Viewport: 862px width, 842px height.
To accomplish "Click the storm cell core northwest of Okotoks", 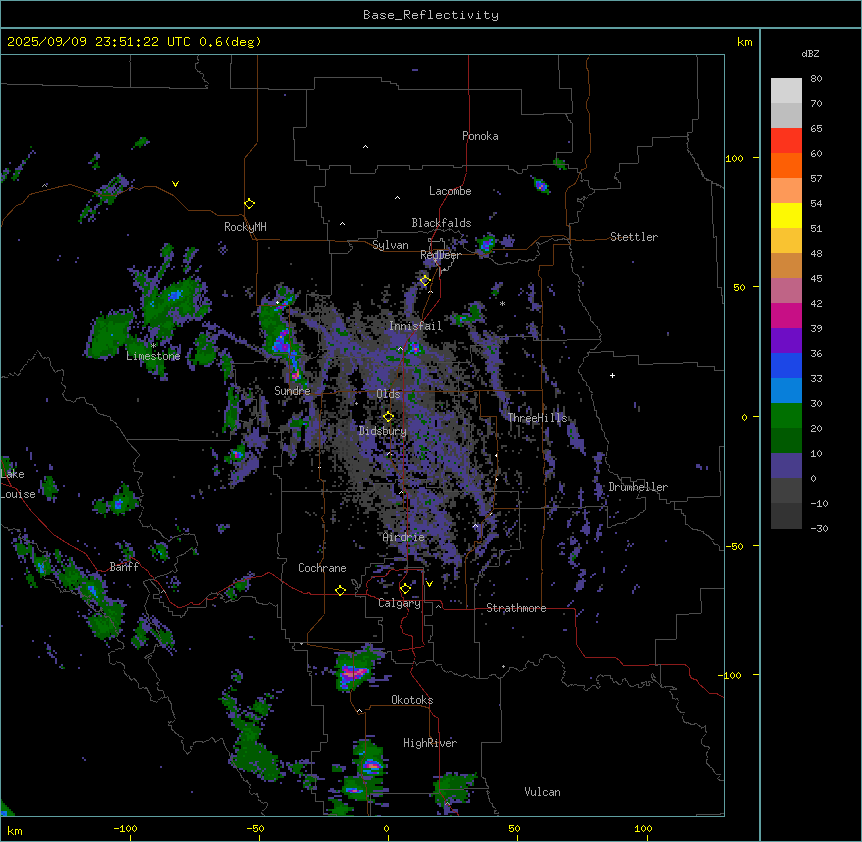I will point(352,672).
